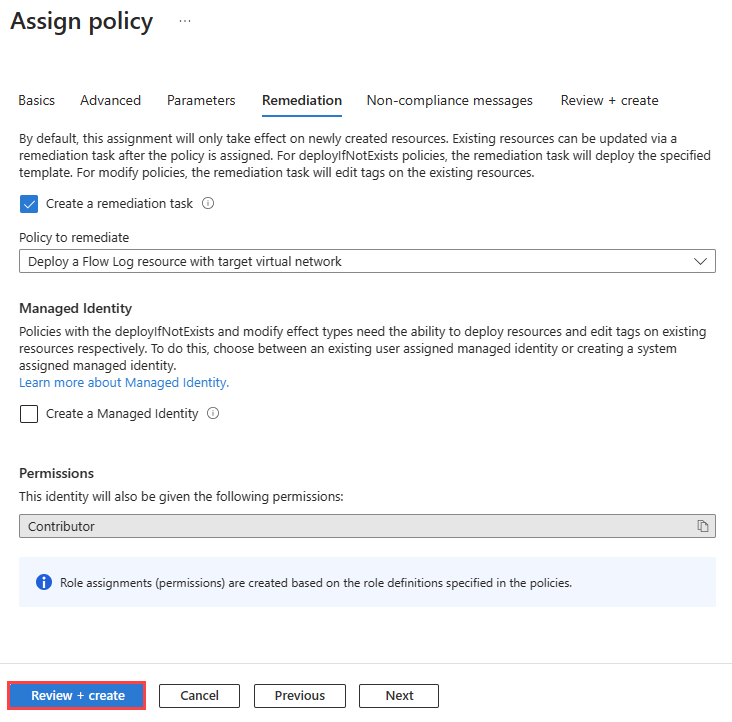This screenshot has width=732, height=722.
Task: Open the Learn more about Managed Identity link
Action: click(124, 382)
